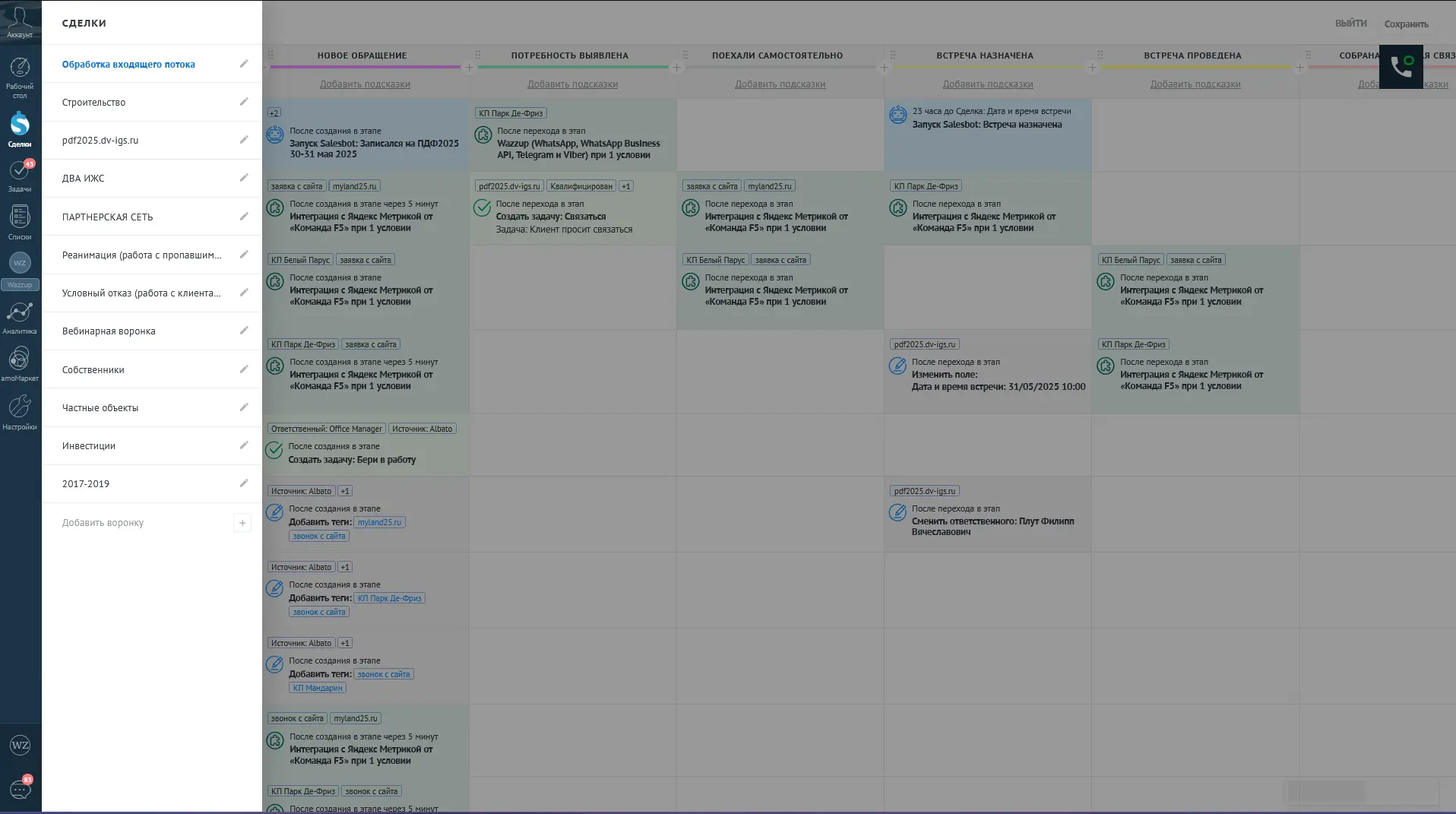Click the phone call widget icon
1456x814 pixels.
pos(1401,67)
